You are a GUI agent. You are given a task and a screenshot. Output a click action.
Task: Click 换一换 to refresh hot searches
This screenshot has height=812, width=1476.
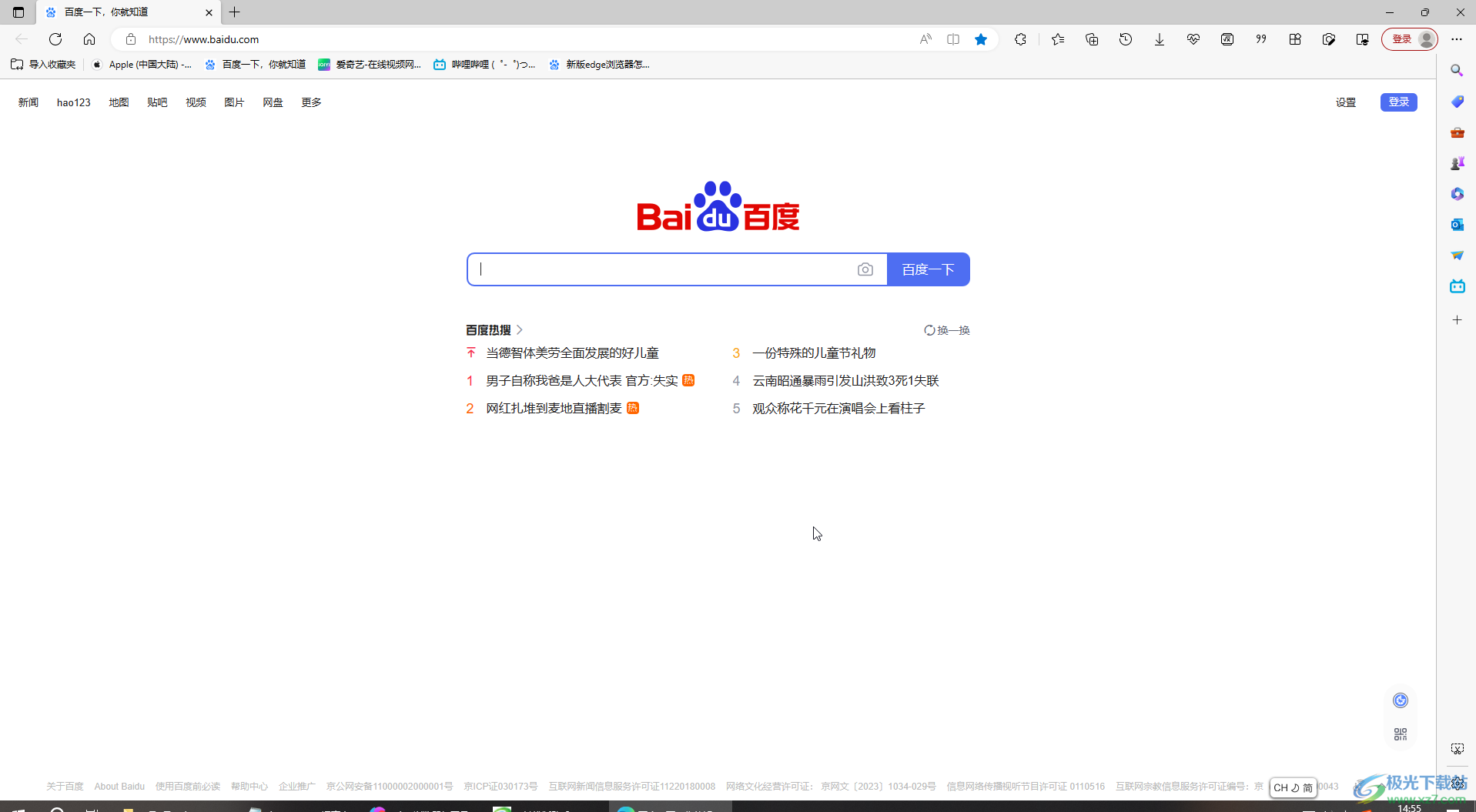[947, 330]
